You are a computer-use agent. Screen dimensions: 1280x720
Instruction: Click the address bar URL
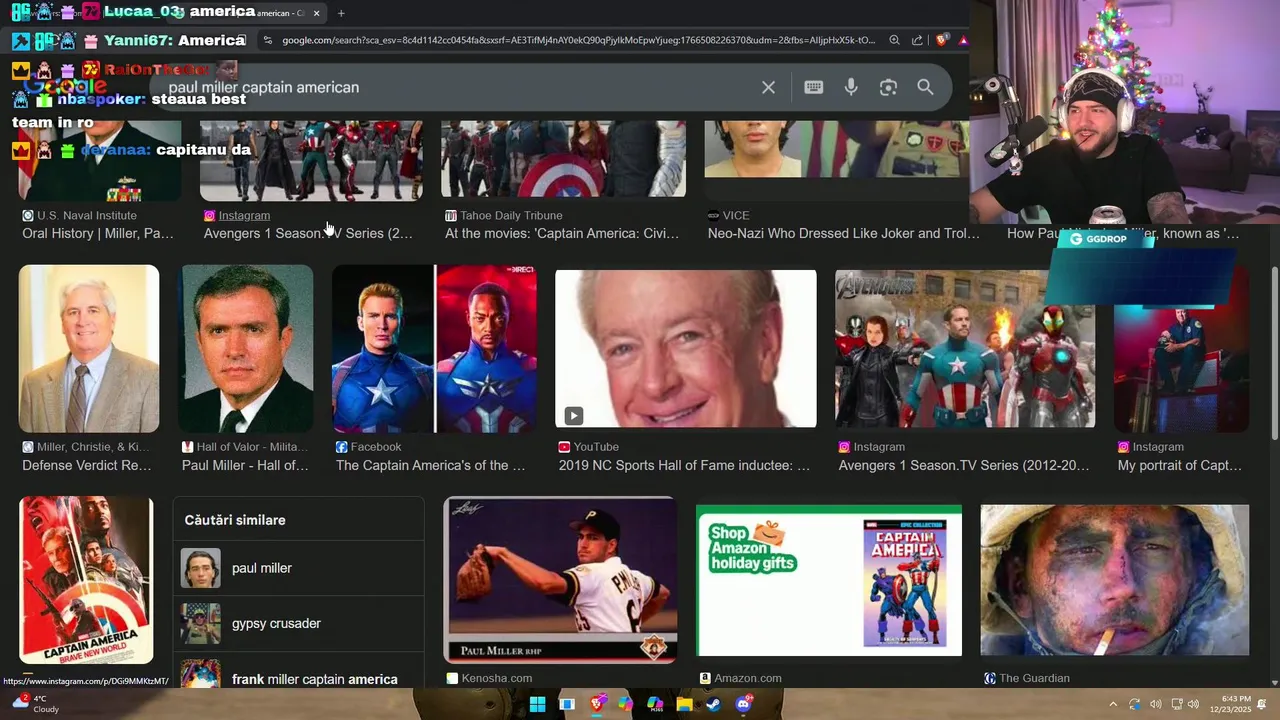tap(578, 40)
